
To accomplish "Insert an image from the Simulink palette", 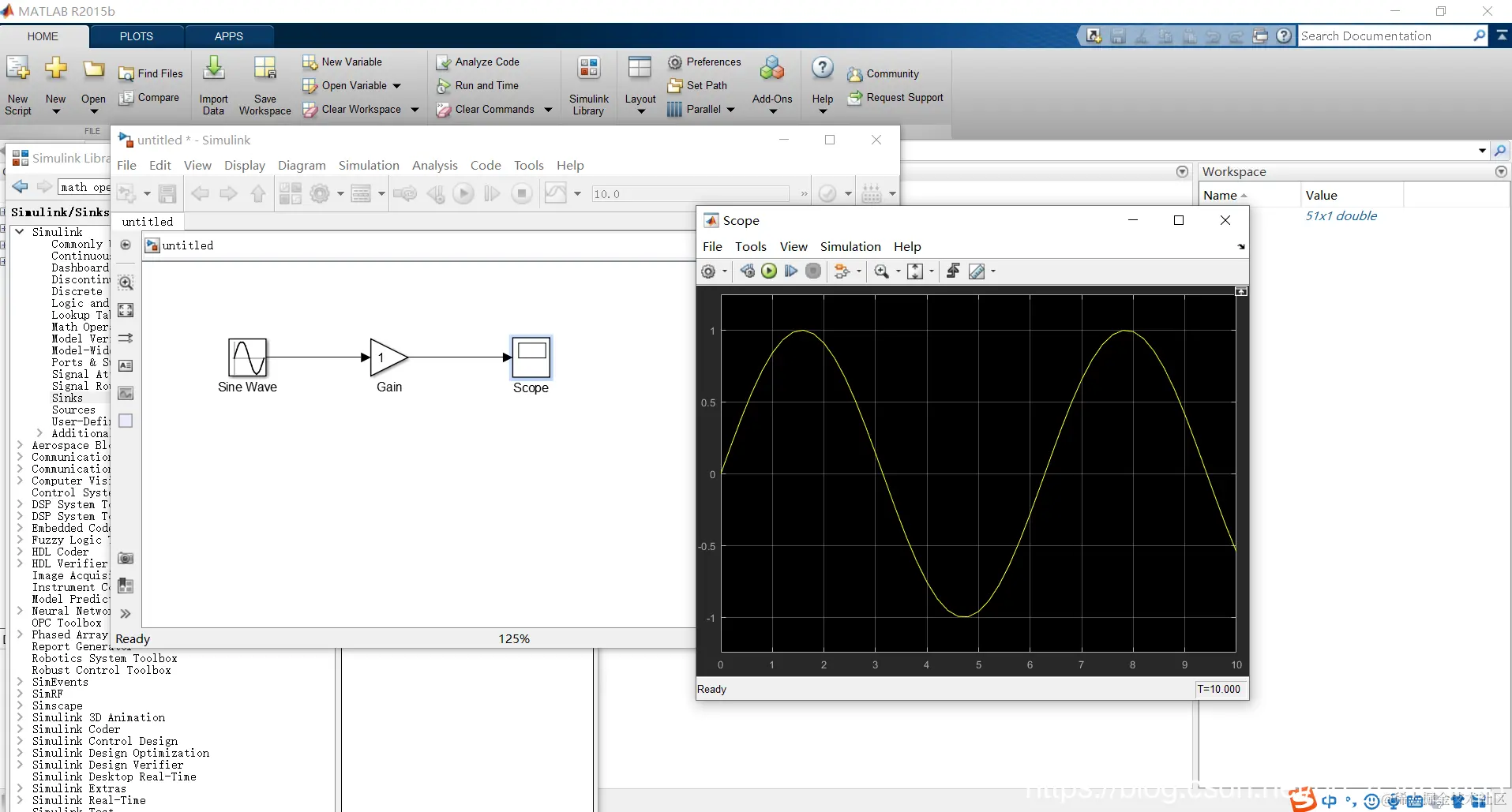I will 126,393.
